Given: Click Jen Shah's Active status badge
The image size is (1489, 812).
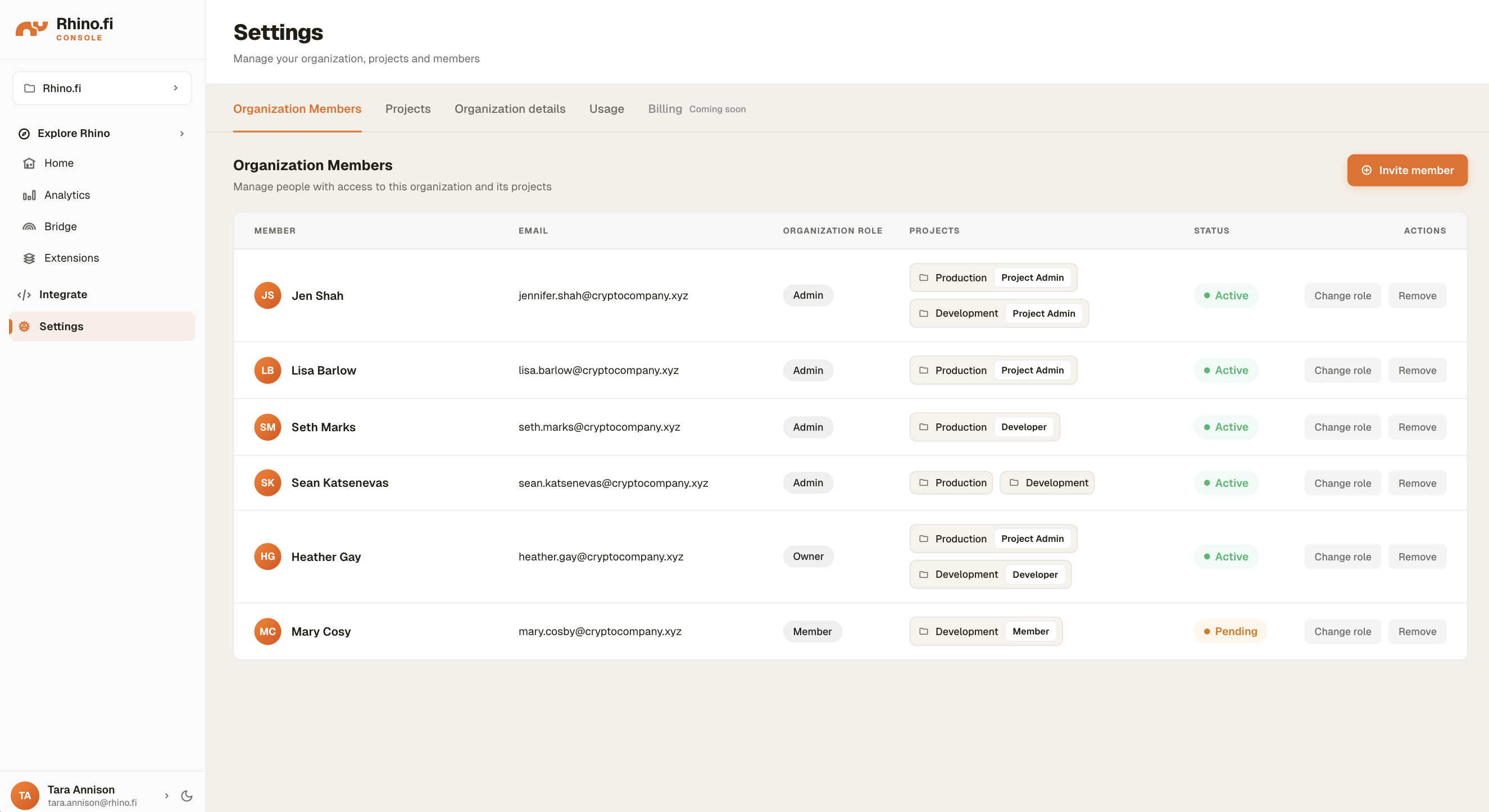Looking at the screenshot, I should [x=1226, y=295].
